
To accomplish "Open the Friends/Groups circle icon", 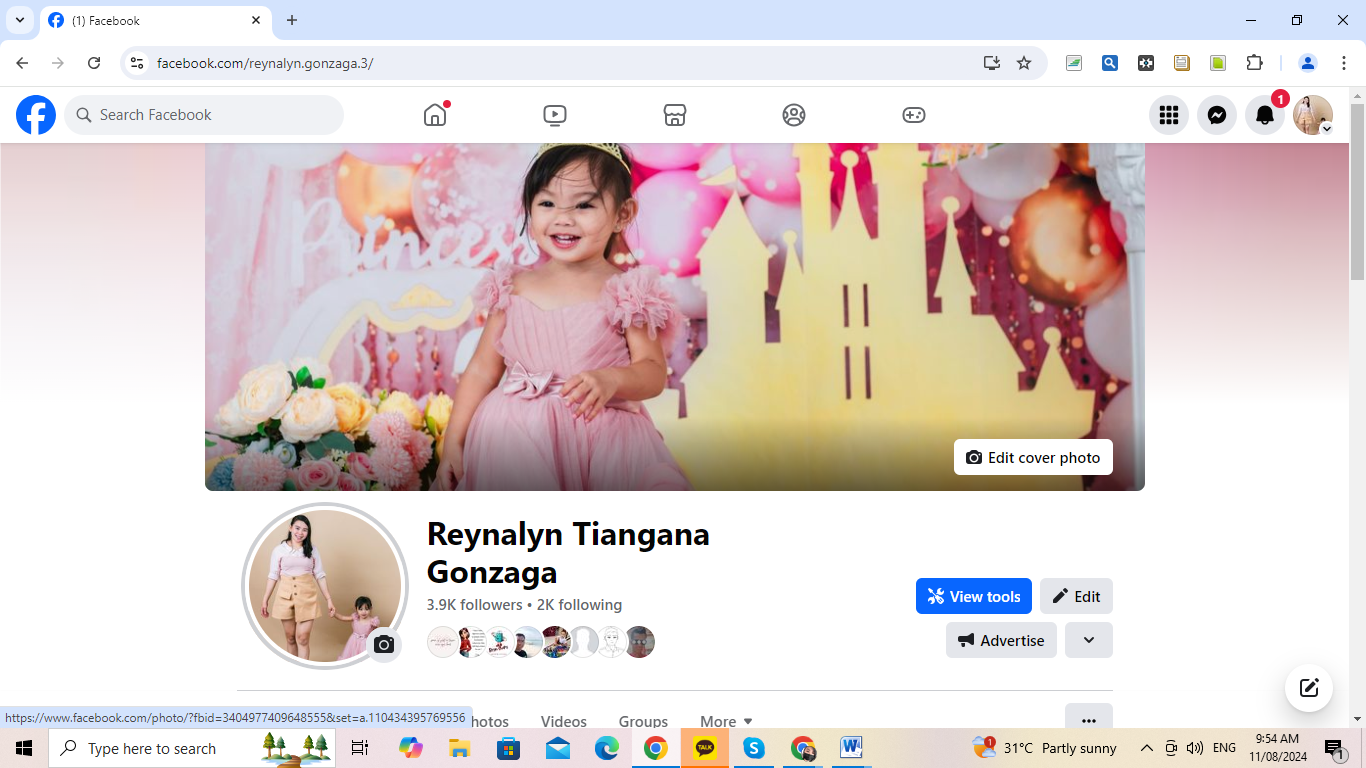I will point(794,115).
